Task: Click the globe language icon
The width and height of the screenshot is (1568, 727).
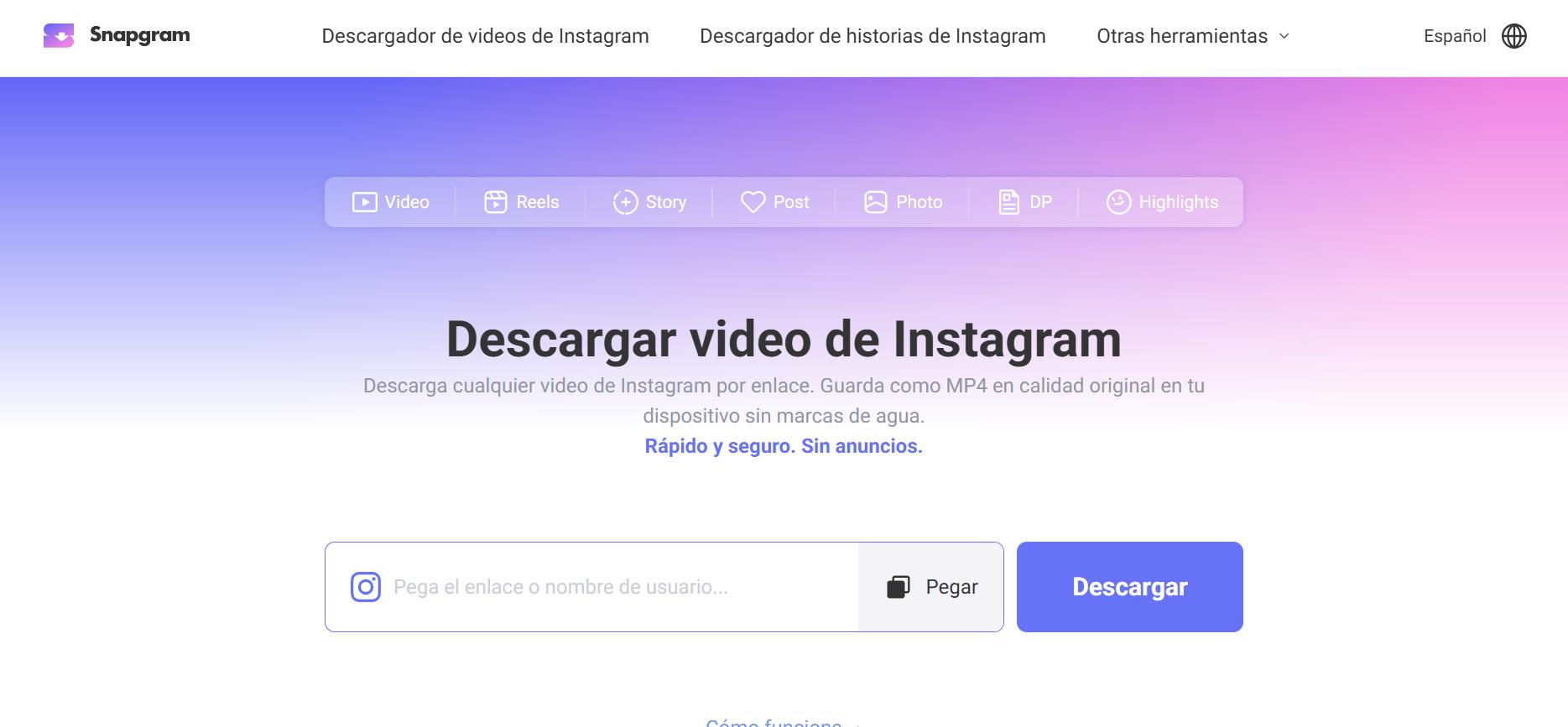Action: pyautogui.click(x=1514, y=36)
